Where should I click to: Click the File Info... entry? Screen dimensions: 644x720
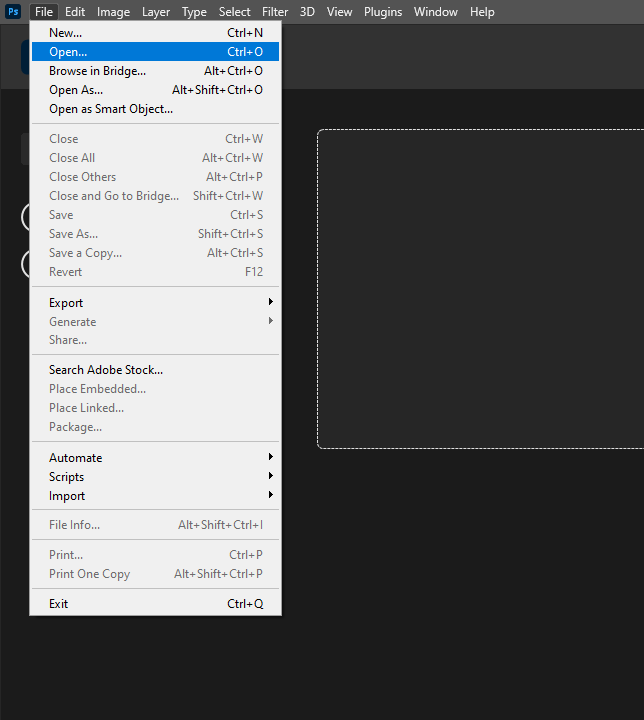[x=155, y=525]
